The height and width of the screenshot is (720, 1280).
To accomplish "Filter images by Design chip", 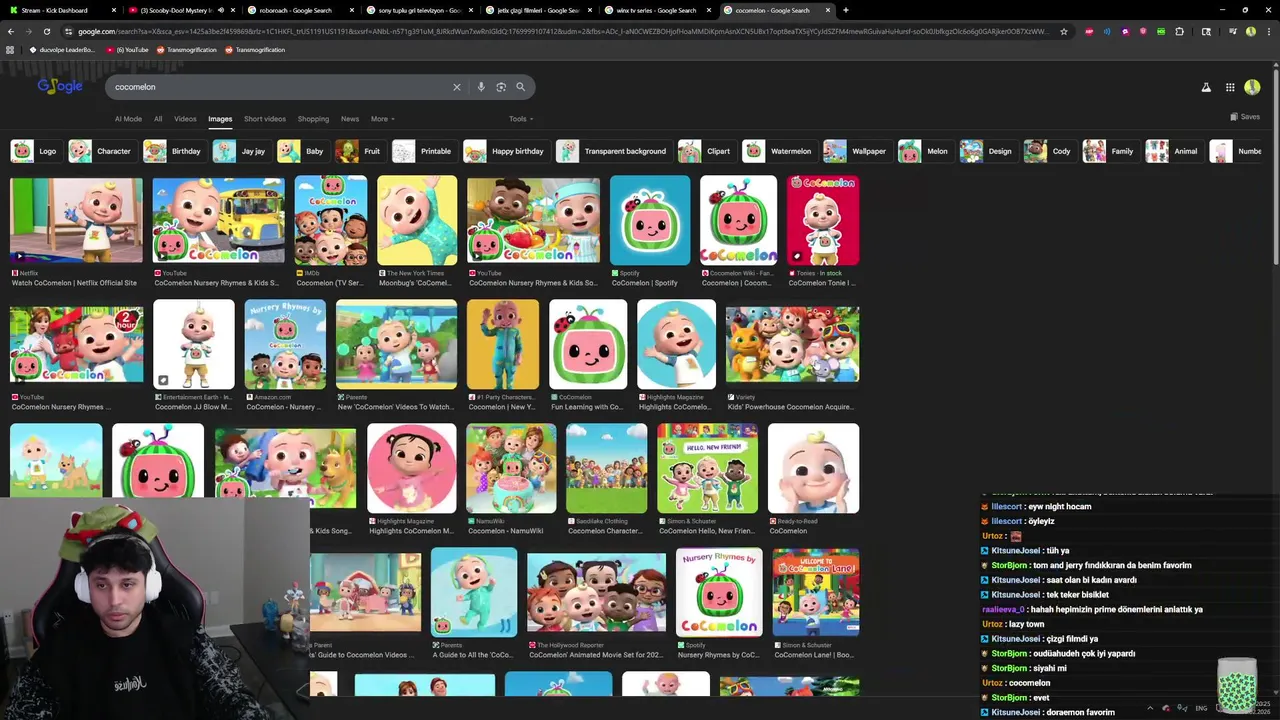I will click(x=987, y=151).
